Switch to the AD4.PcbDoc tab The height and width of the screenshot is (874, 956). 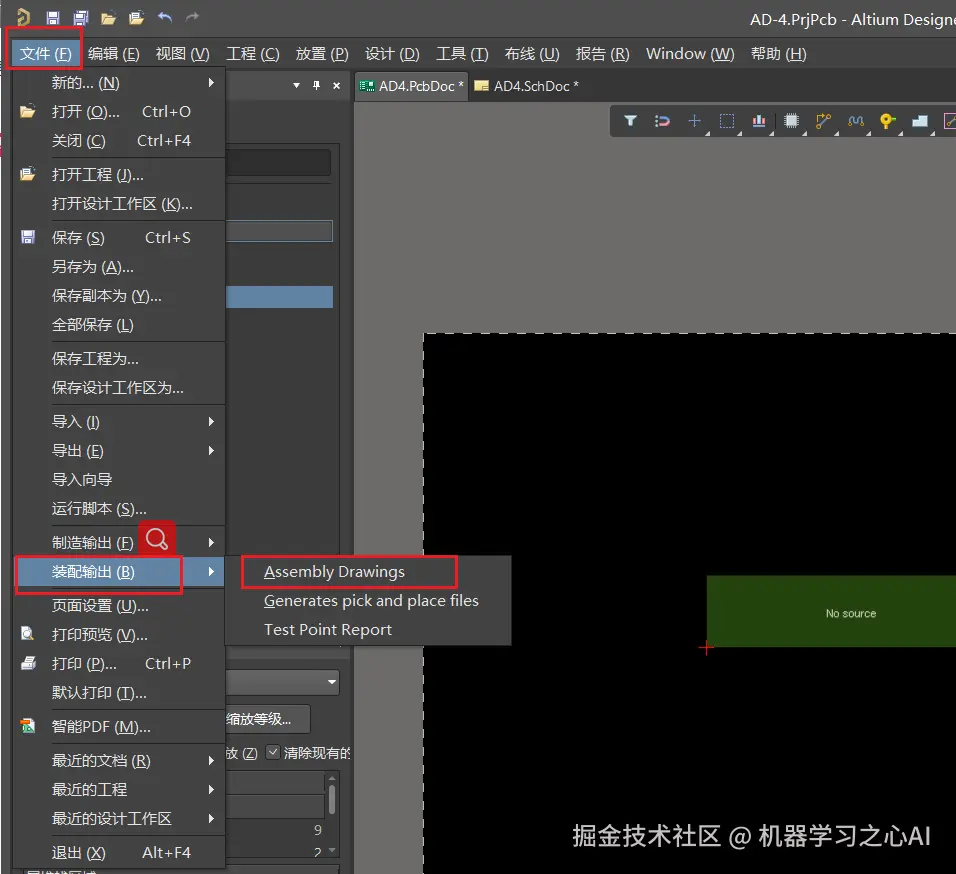[x=411, y=86]
